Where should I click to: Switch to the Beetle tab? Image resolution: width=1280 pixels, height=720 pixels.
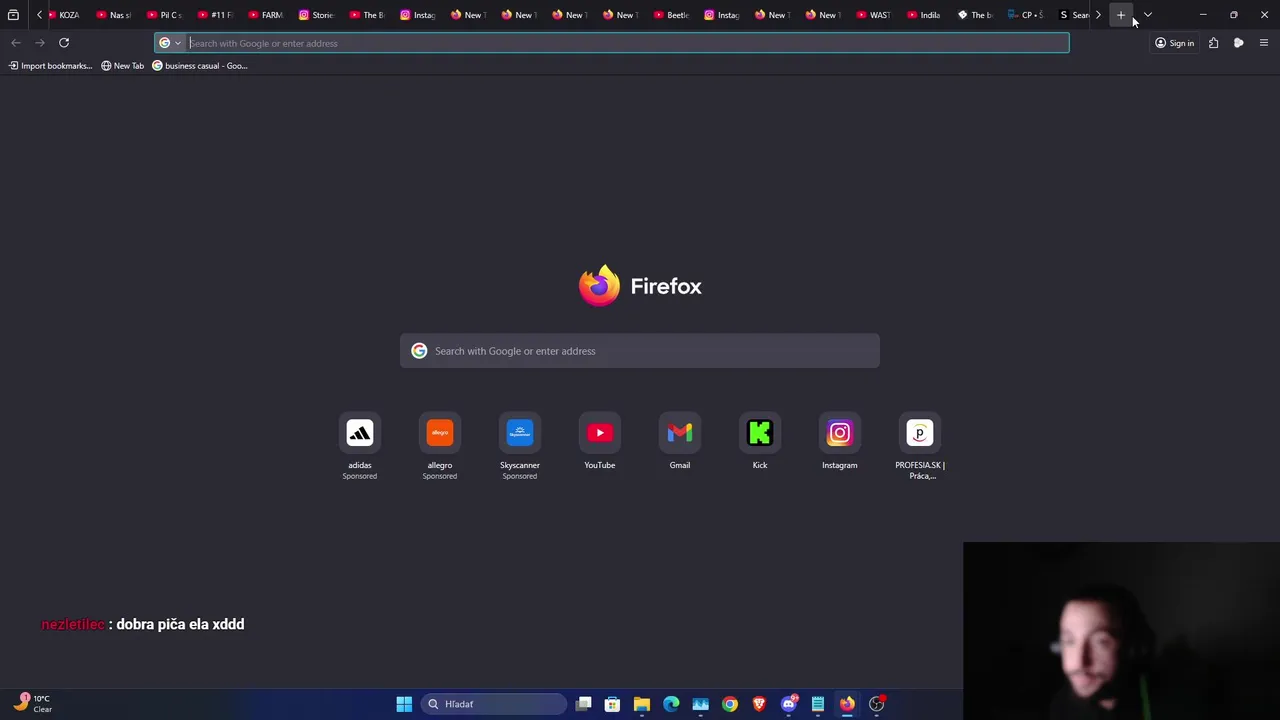pos(673,15)
